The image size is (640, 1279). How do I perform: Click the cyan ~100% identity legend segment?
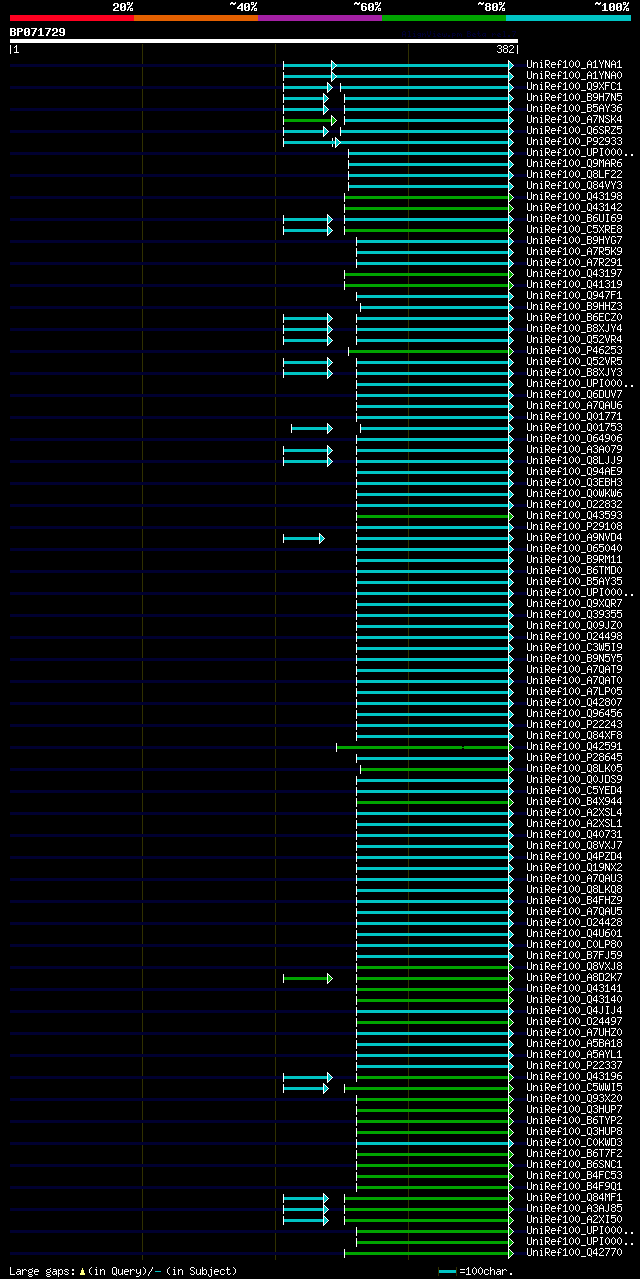pos(567,17)
